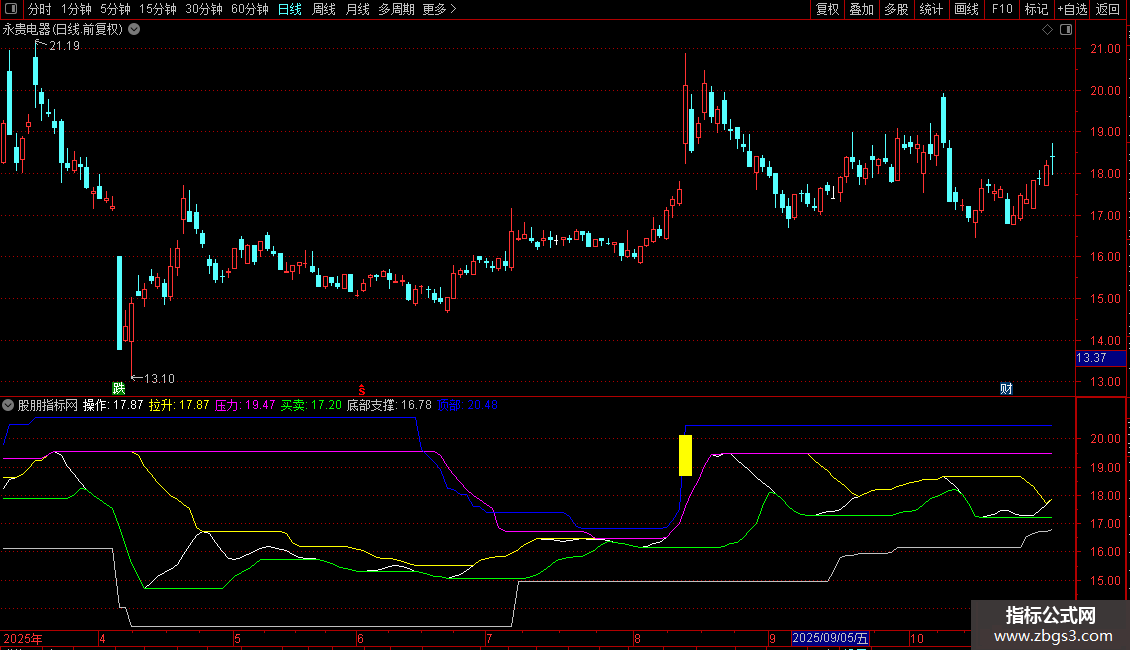The image size is (1130, 650).
Task: Click the small icon left of 分时
Action: coord(12,10)
